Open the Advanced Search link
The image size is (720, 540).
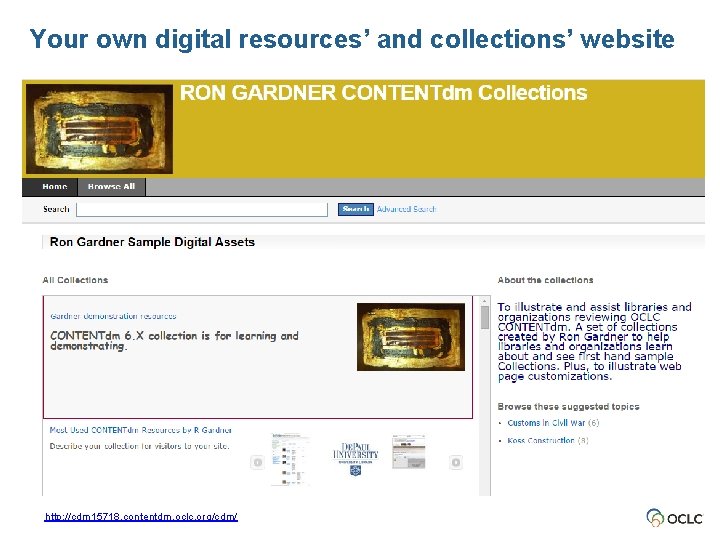[x=406, y=209]
